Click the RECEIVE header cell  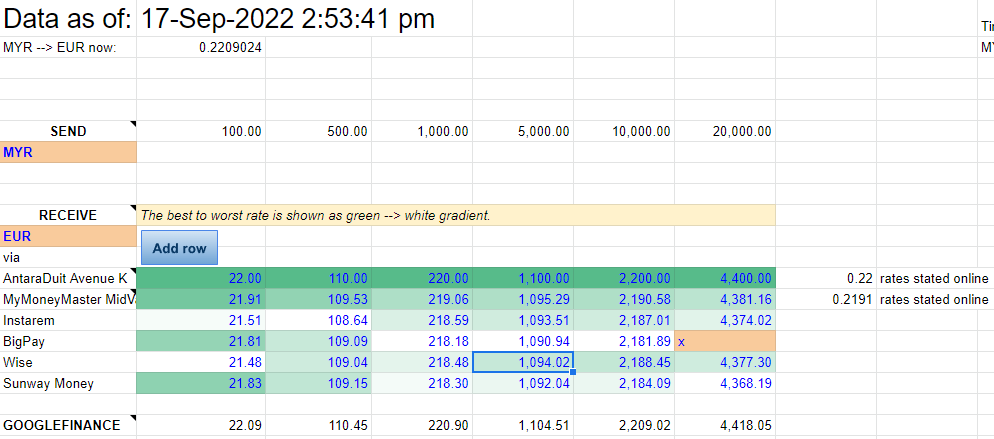pyautogui.click(x=68, y=215)
